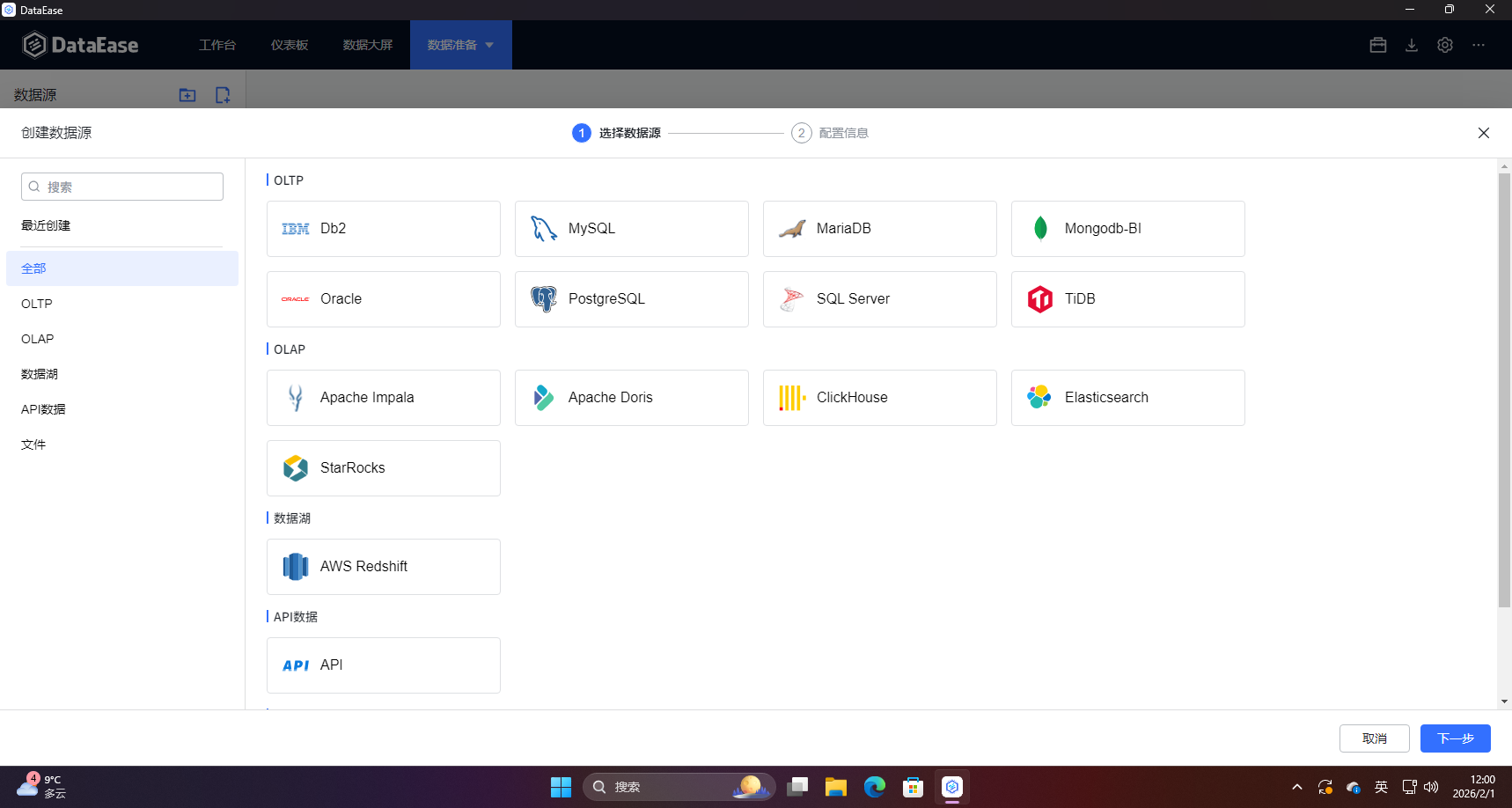Click the DataEase taskbar app icon
This screenshot has width=1512, height=808.
(x=951, y=787)
